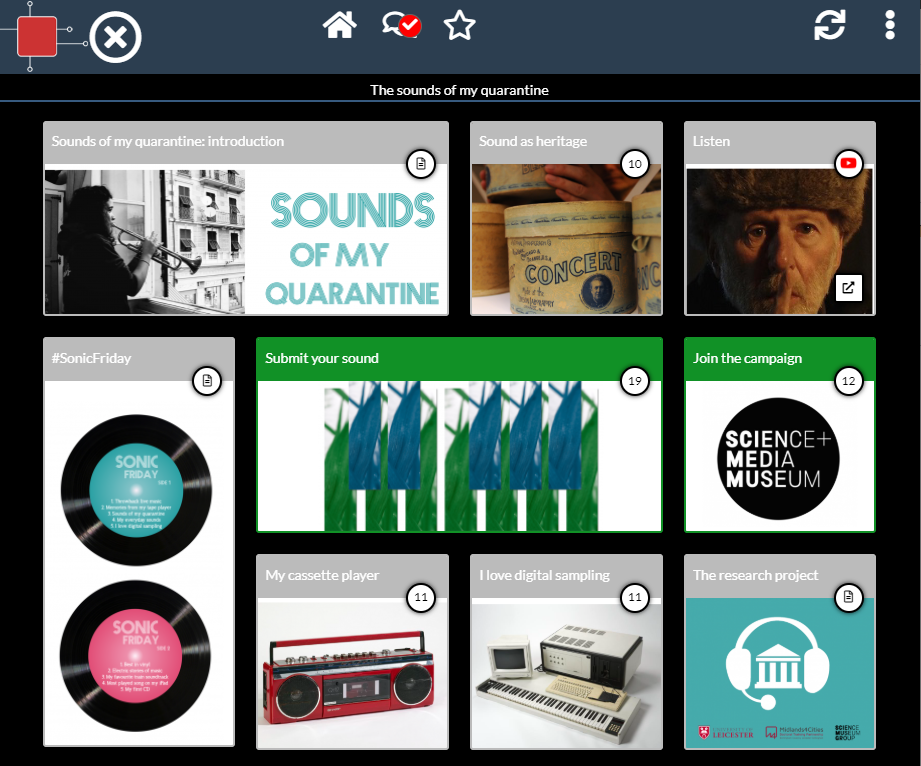
Task: Open 'The research project' card title
Action: (755, 575)
